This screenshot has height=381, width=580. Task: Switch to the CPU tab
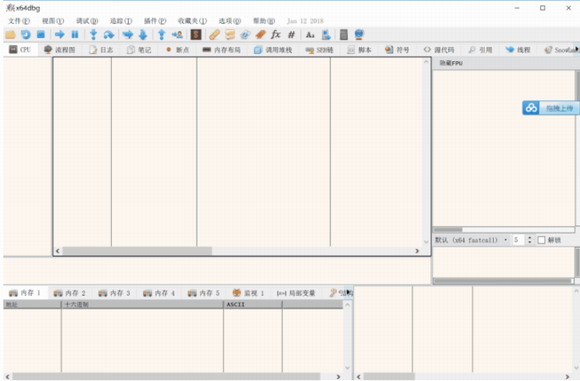pyautogui.click(x=20, y=50)
